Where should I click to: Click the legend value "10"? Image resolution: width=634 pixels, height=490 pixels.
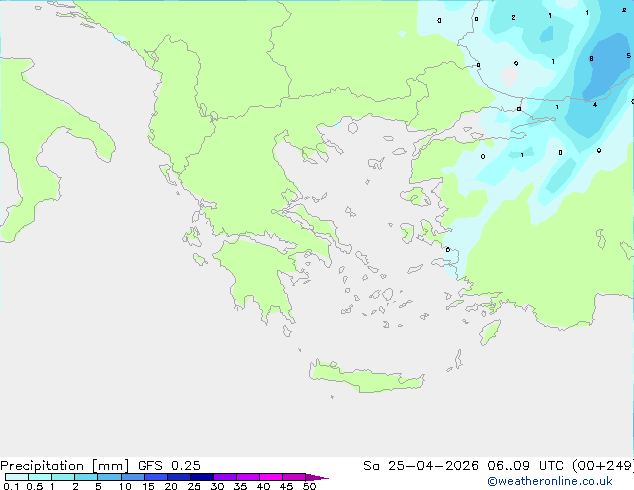tap(125, 486)
